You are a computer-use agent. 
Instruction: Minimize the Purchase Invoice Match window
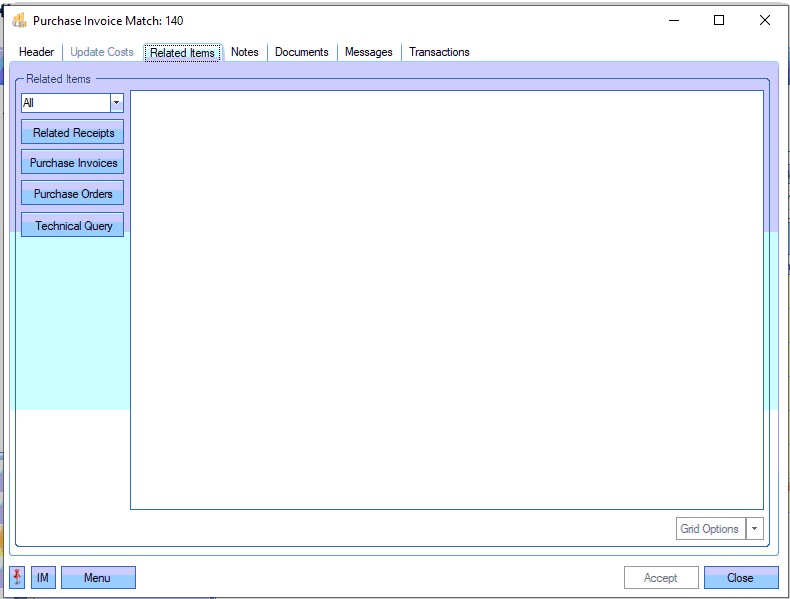pos(674,20)
